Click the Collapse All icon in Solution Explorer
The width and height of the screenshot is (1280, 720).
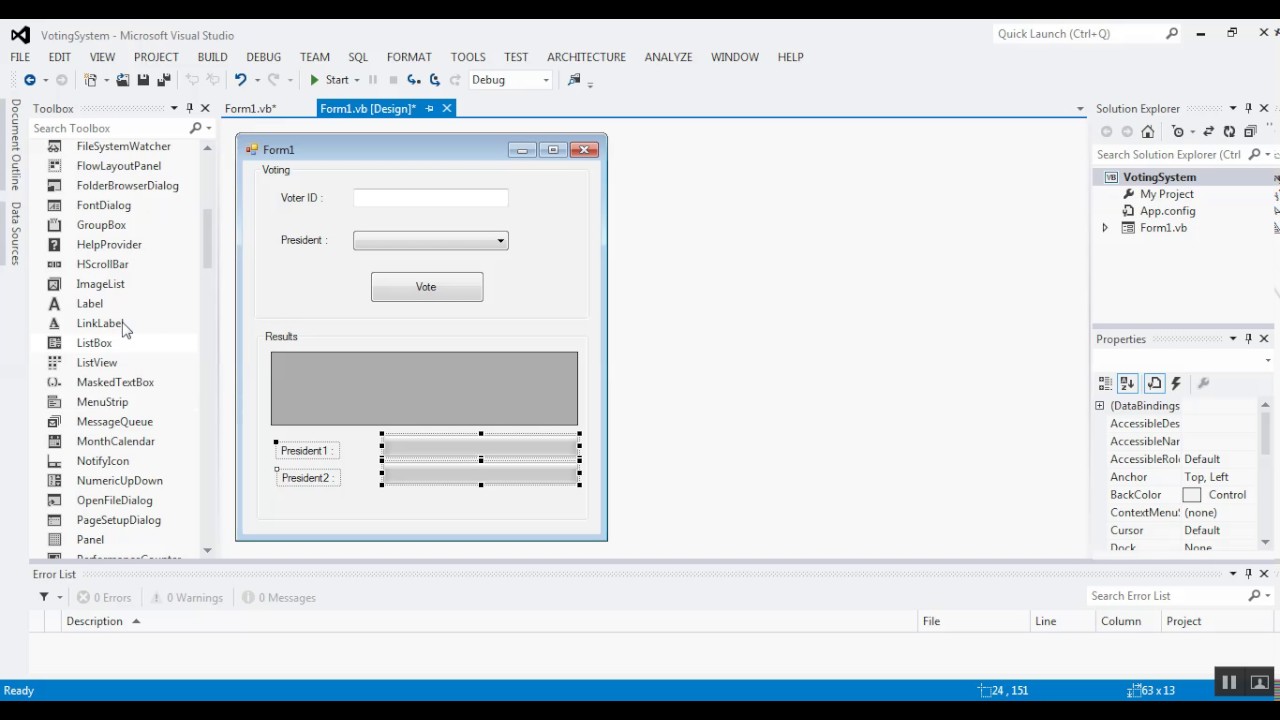pos(1250,132)
